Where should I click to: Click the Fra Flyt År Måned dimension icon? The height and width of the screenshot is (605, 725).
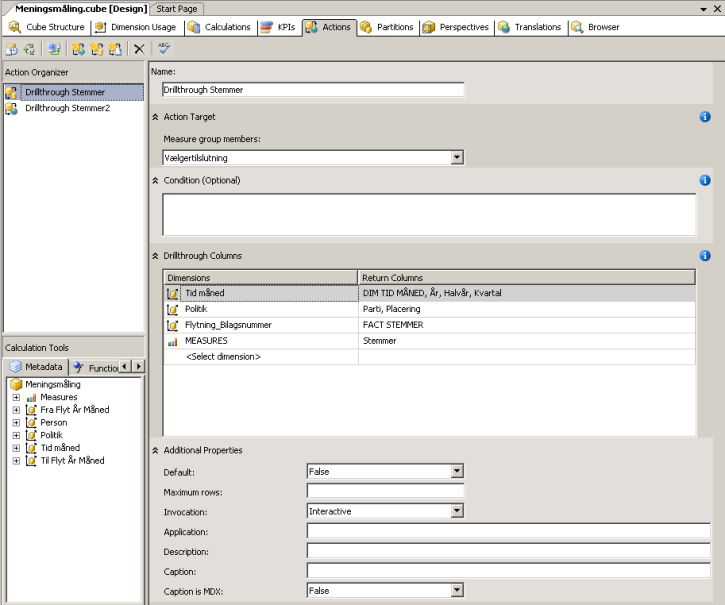tap(31, 410)
